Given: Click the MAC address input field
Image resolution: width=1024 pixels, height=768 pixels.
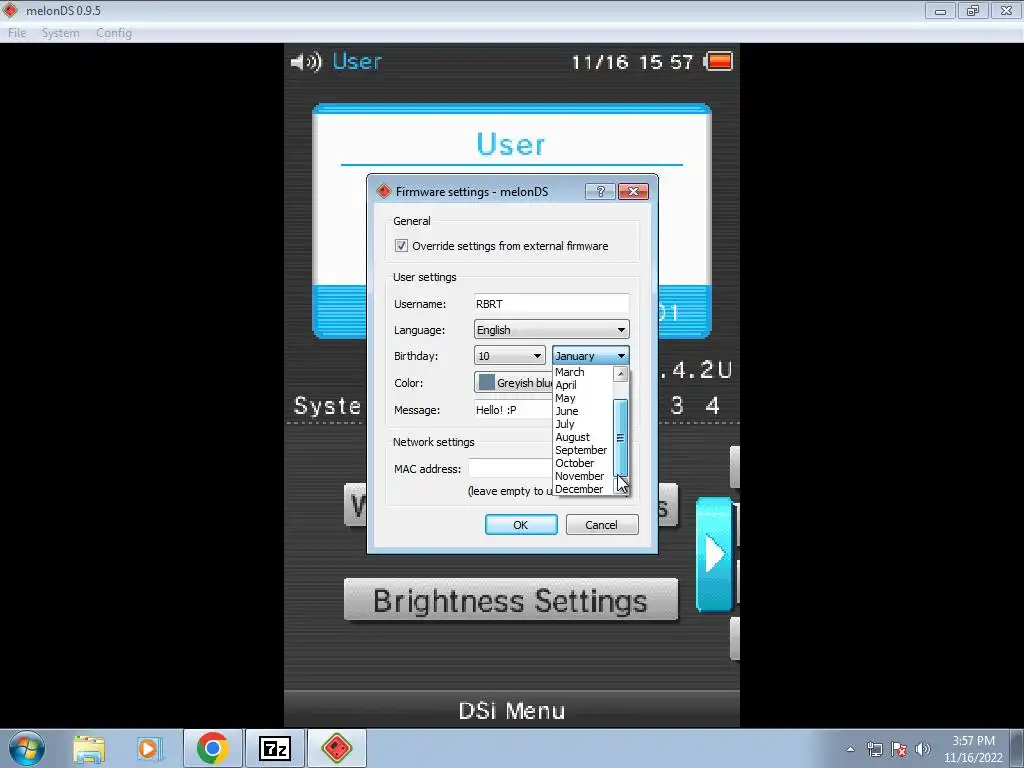Looking at the screenshot, I should (x=511, y=468).
